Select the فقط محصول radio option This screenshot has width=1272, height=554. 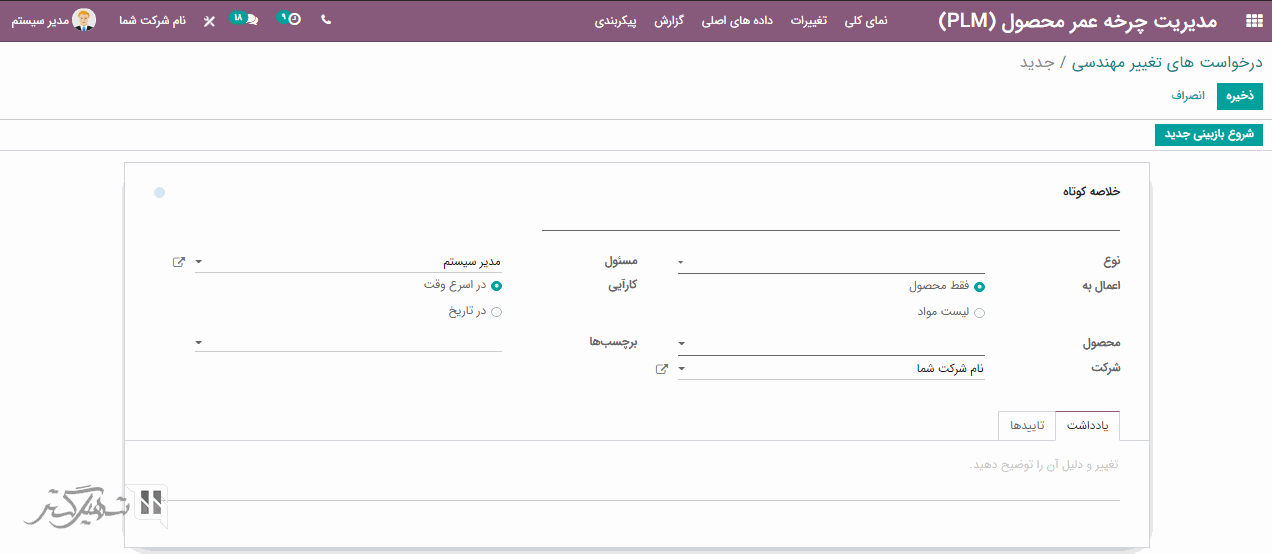pos(979,287)
